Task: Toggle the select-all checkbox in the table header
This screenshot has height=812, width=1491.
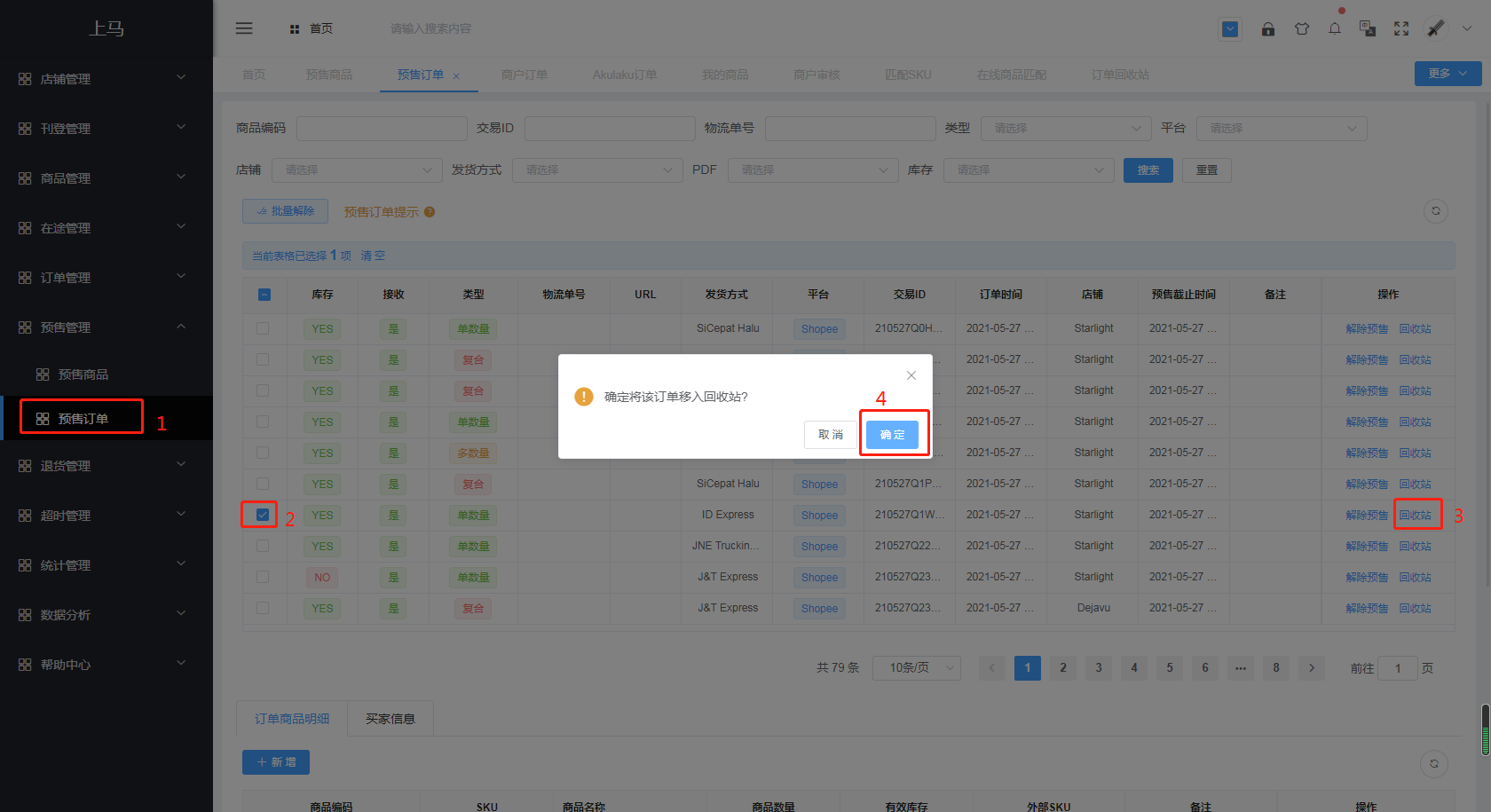Action: pyautogui.click(x=264, y=295)
